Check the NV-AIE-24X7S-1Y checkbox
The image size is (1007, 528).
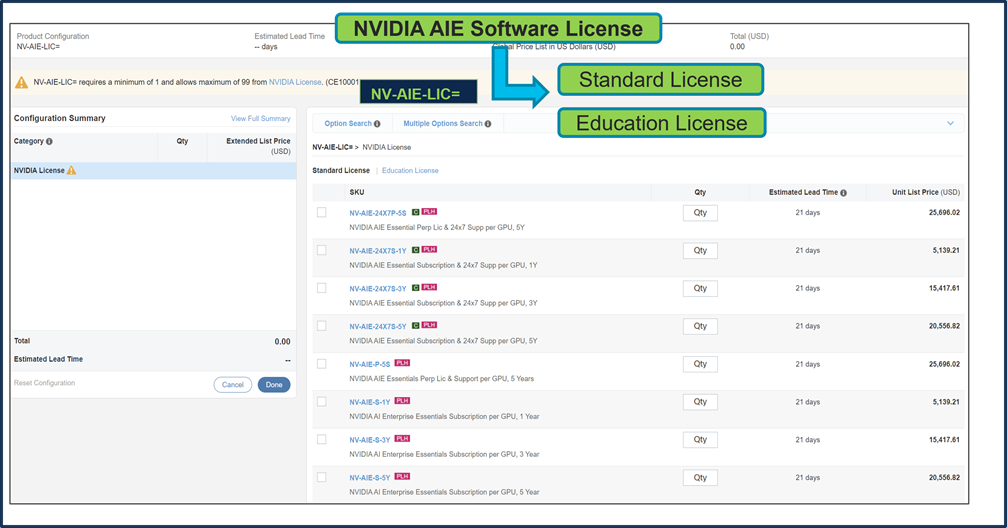click(322, 251)
